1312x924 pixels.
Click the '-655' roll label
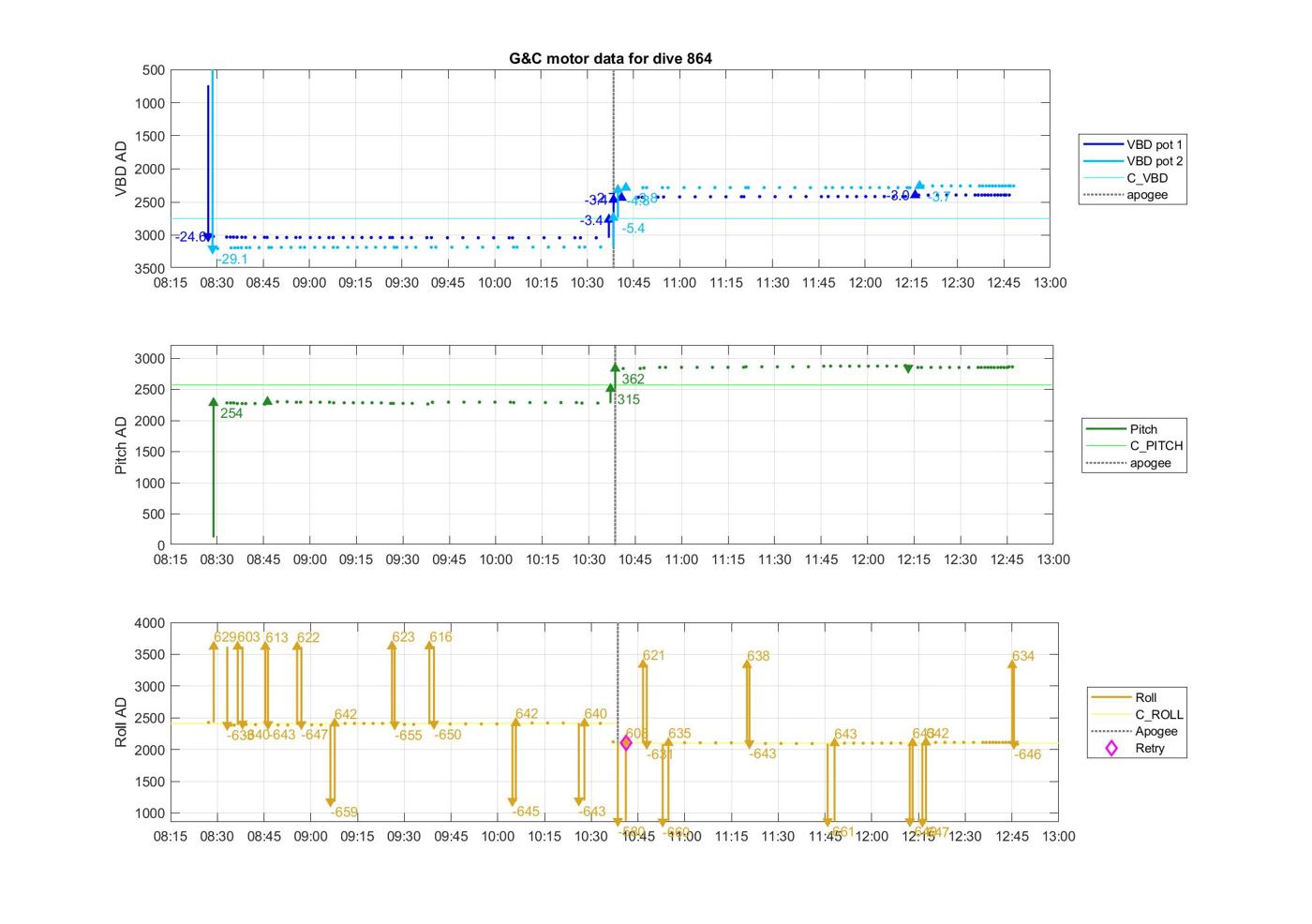(409, 736)
